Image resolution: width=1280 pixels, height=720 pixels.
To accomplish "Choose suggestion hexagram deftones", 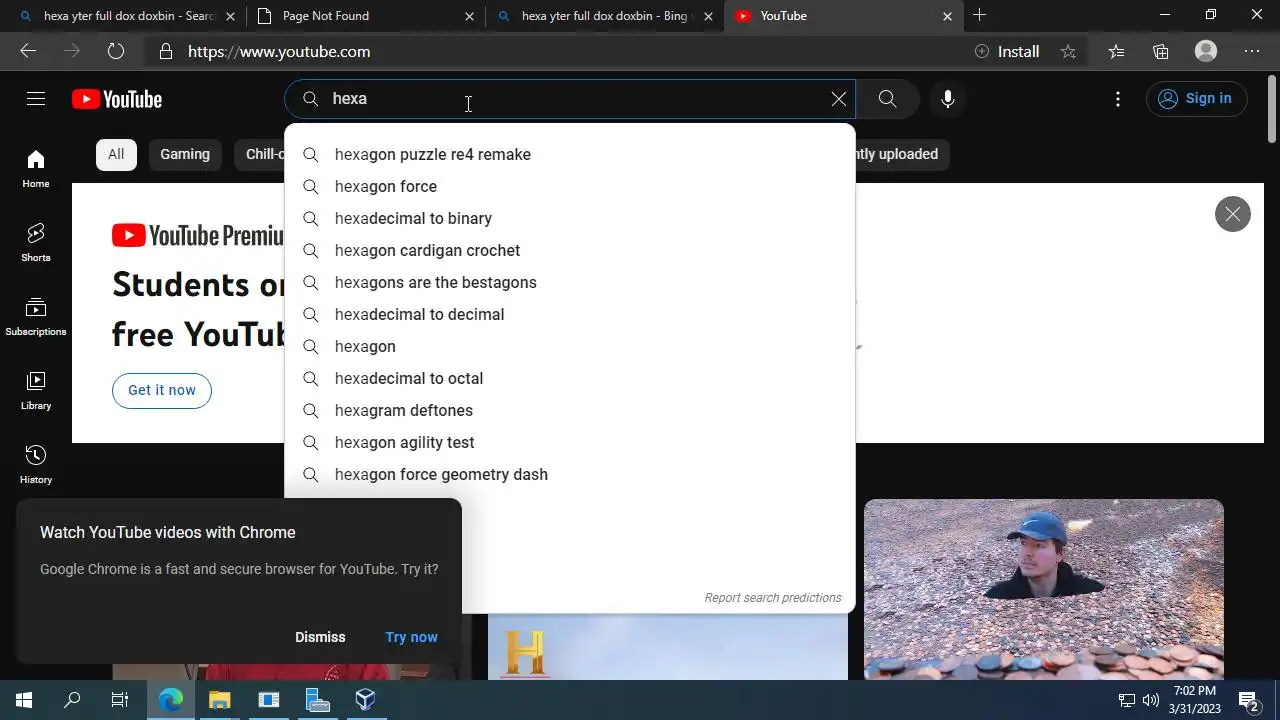I will (x=570, y=410).
